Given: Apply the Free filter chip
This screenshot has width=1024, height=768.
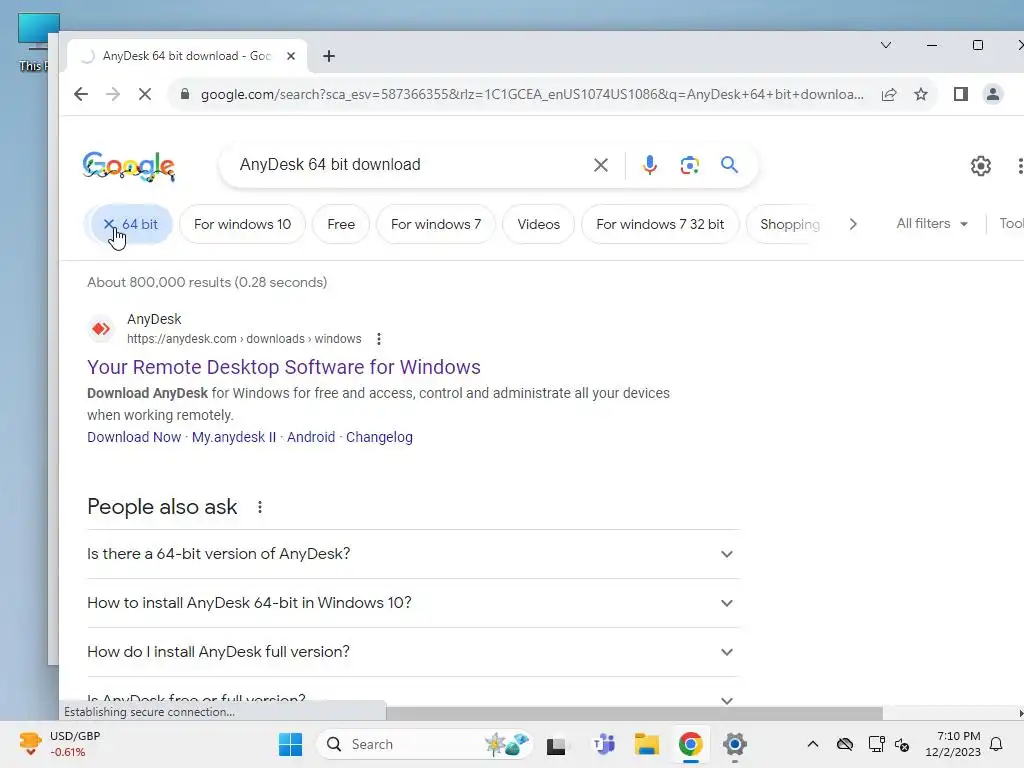Looking at the screenshot, I should pos(341,224).
